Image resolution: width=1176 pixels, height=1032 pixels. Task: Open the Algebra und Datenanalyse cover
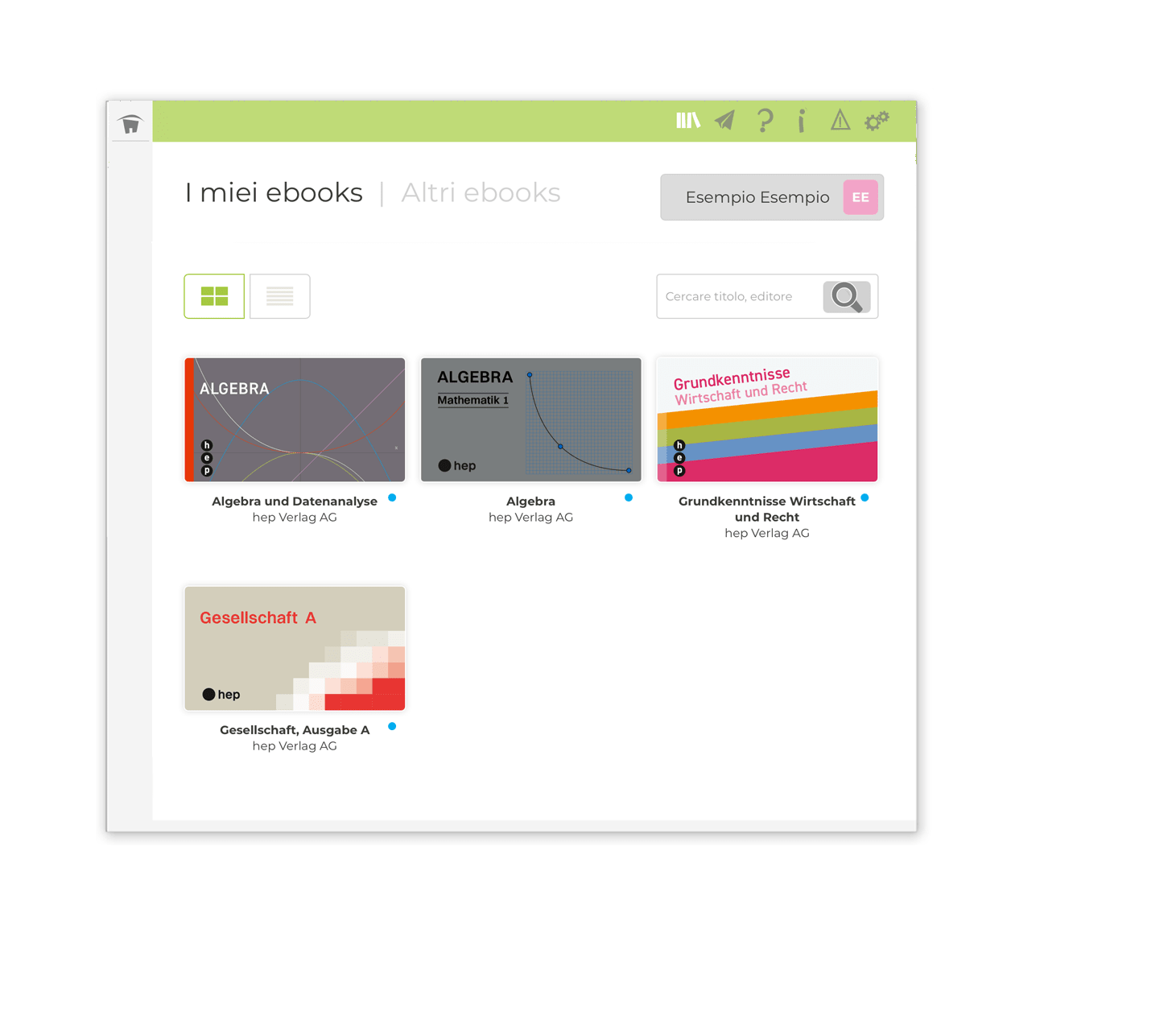295,420
